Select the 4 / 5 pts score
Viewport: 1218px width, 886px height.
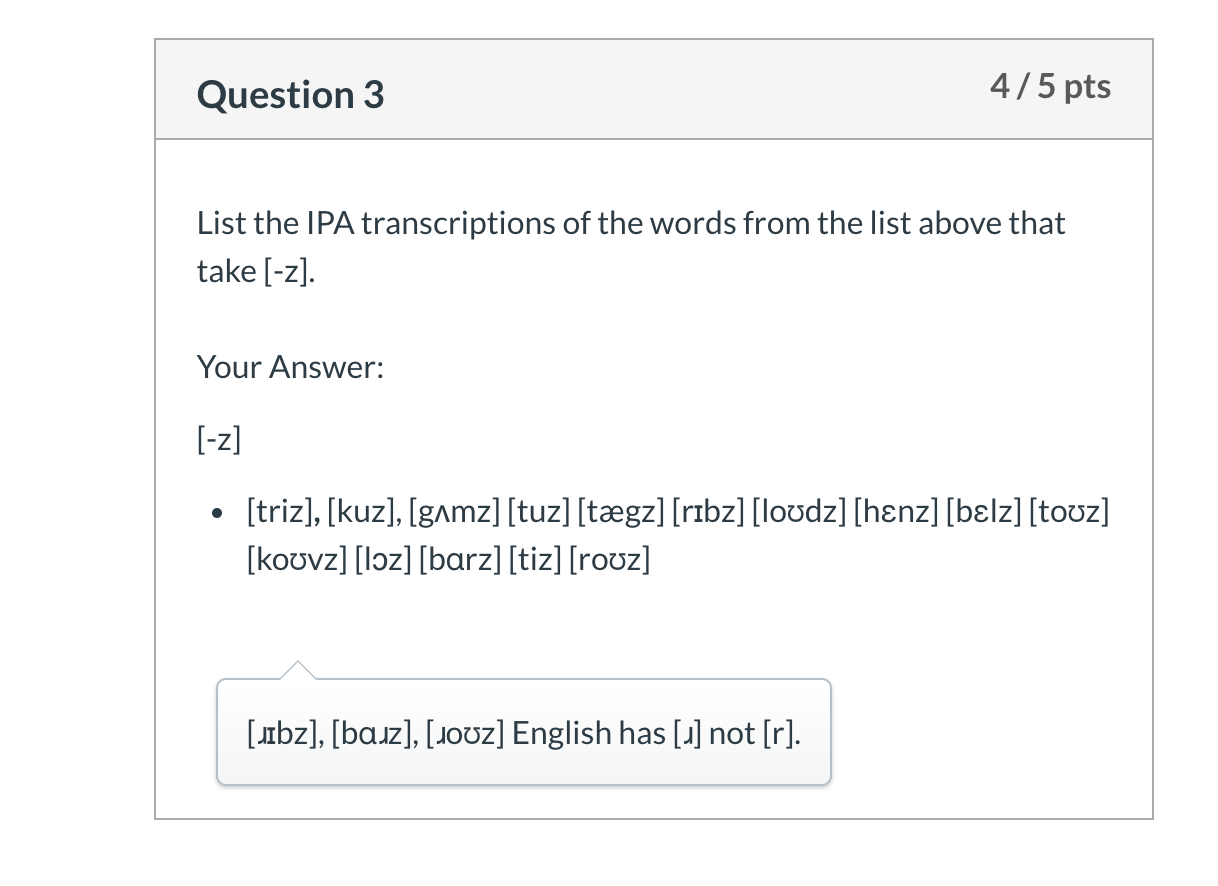click(1050, 87)
